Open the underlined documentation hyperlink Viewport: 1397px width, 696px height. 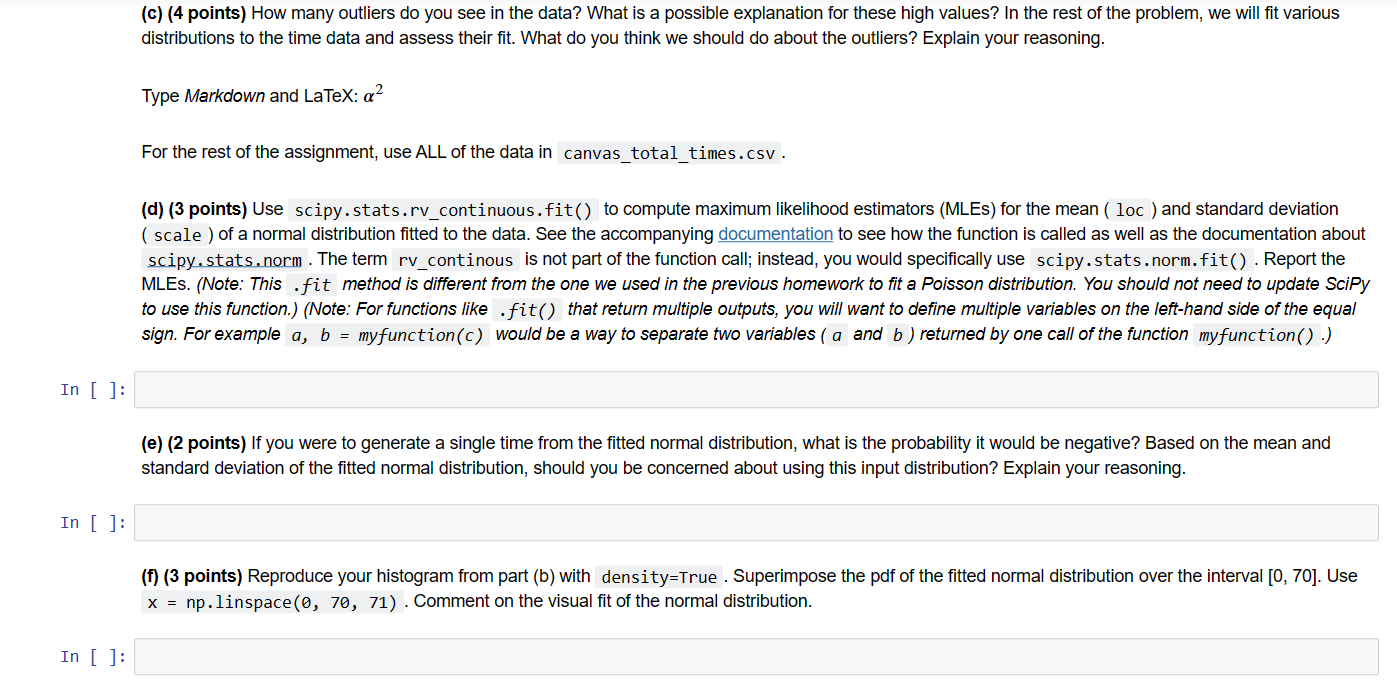775,233
